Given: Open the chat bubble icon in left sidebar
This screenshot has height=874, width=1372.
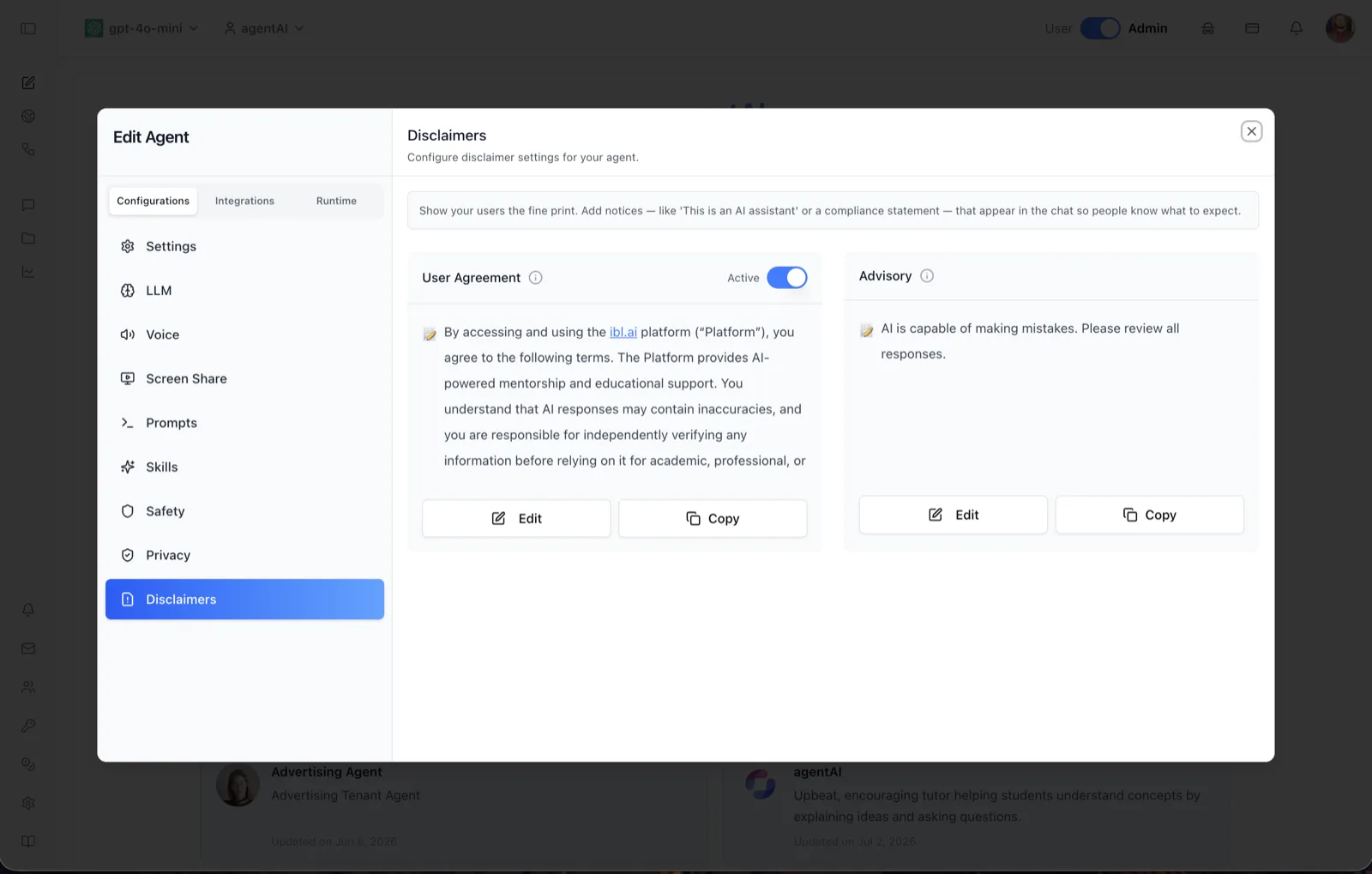Looking at the screenshot, I should (x=28, y=205).
